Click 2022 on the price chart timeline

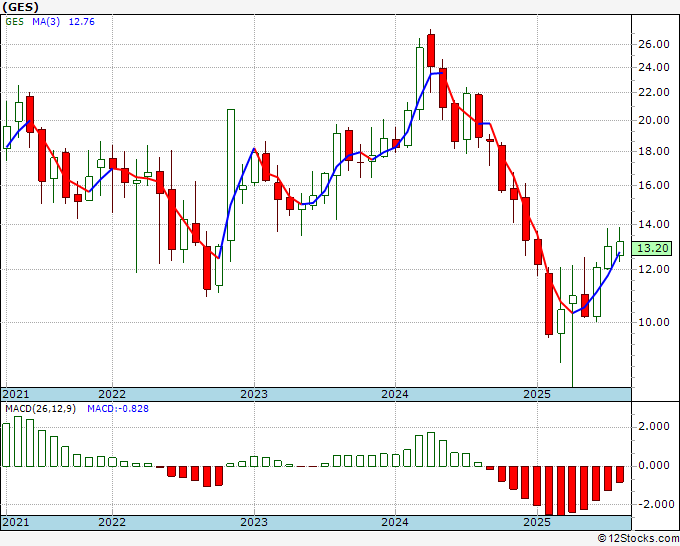[112, 394]
